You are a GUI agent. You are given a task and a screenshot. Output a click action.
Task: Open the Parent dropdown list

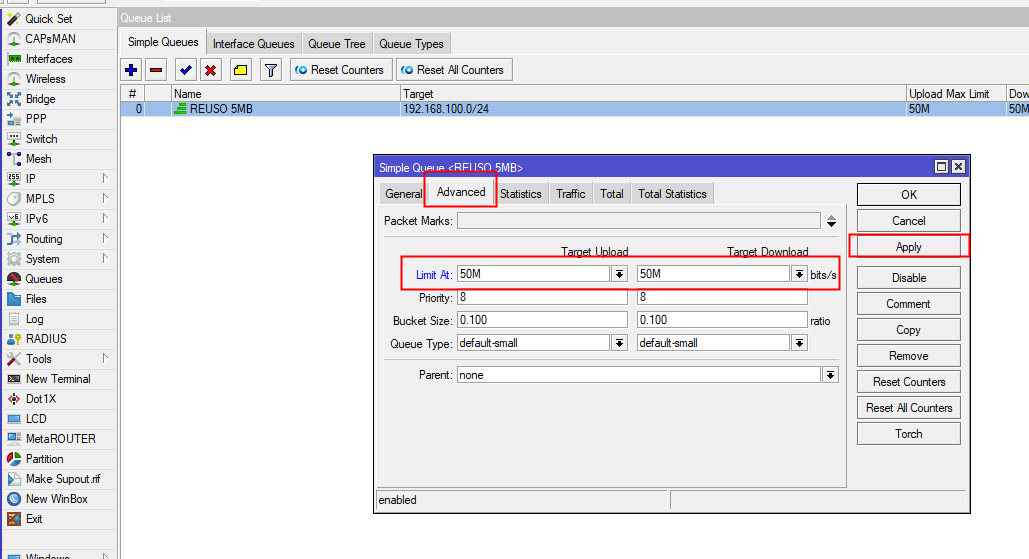830,375
